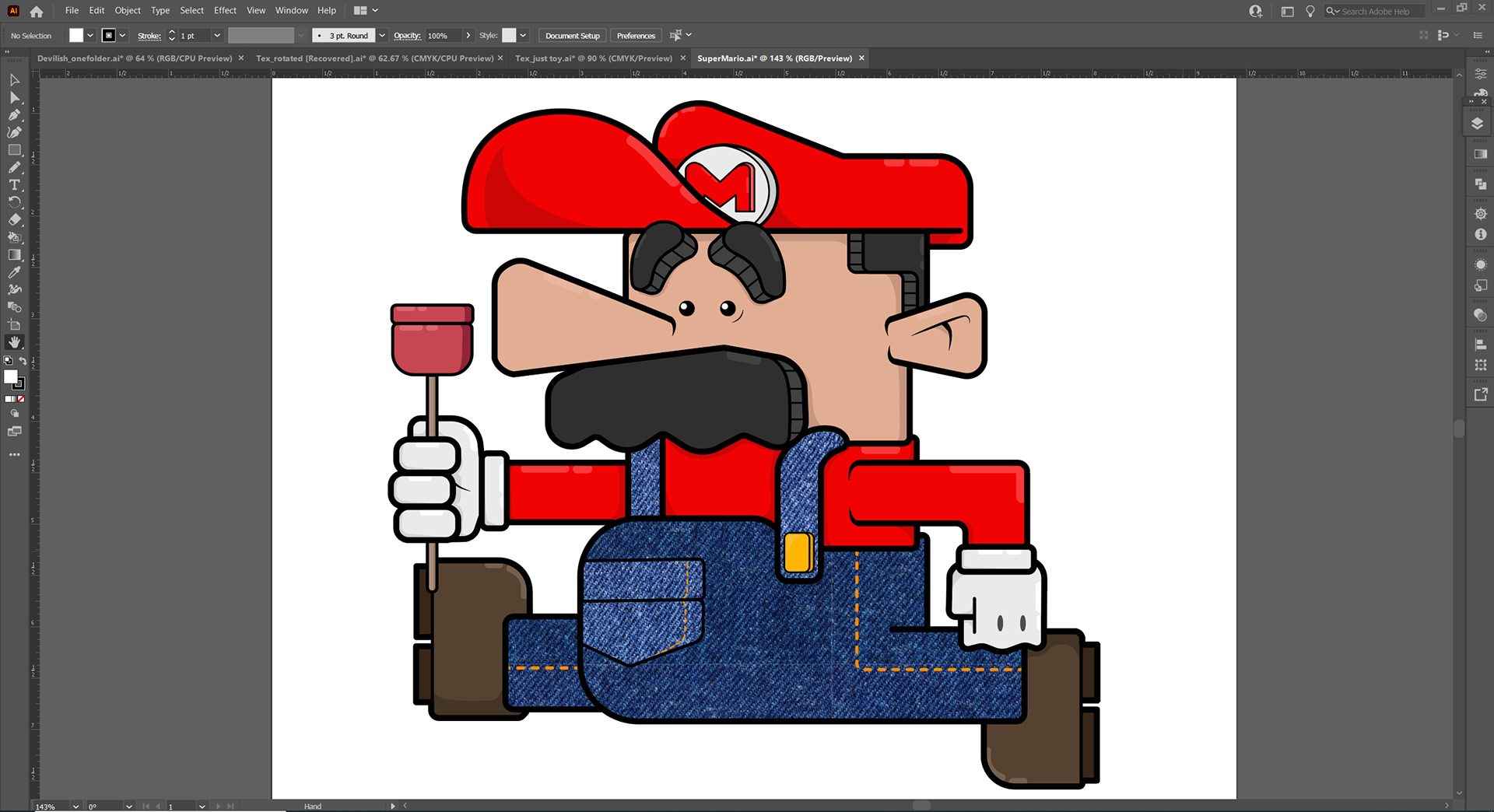
Task: Swap fill and stroke colors
Action: (23, 361)
